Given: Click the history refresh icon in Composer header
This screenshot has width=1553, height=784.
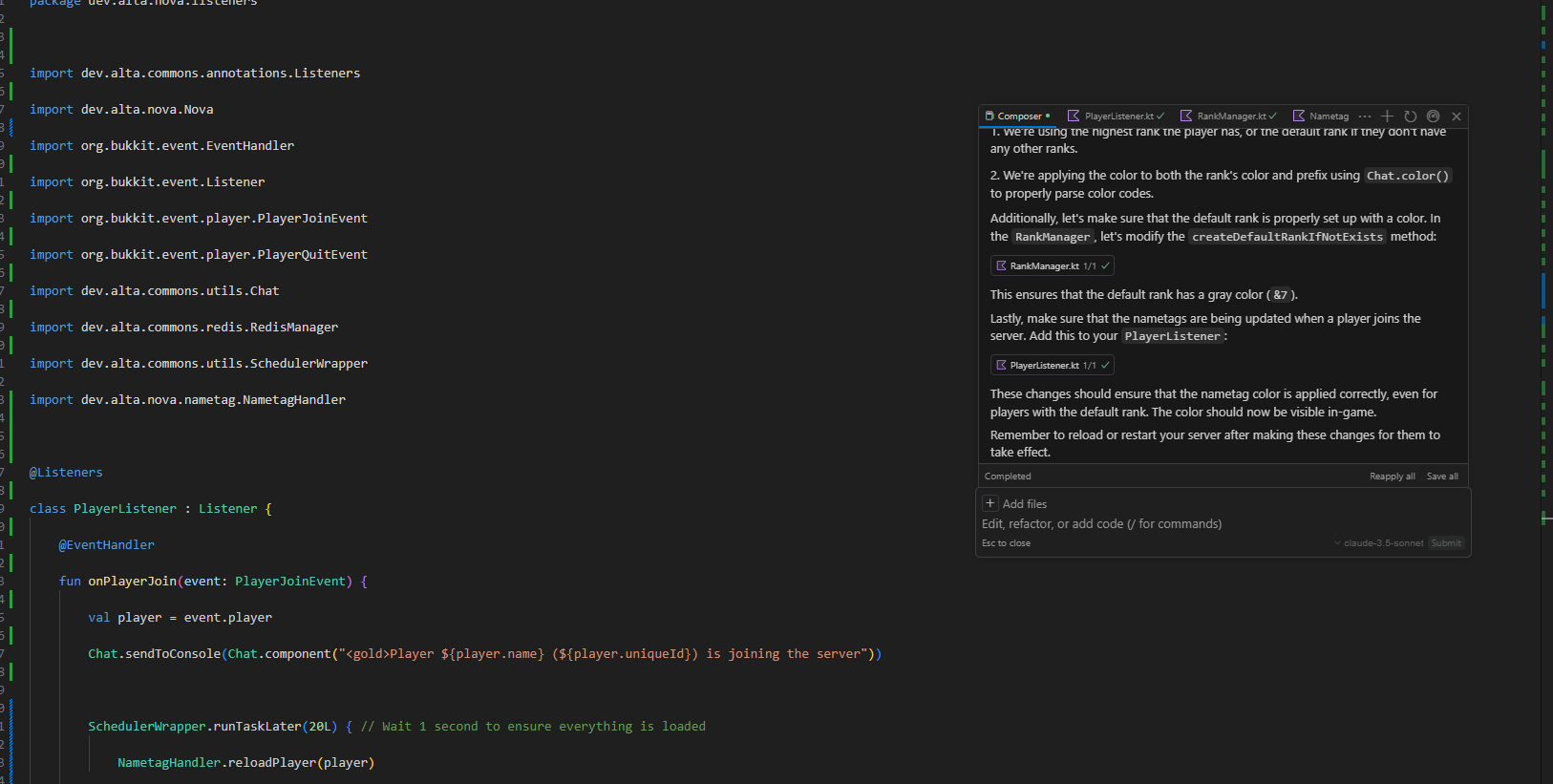Looking at the screenshot, I should tap(1411, 117).
